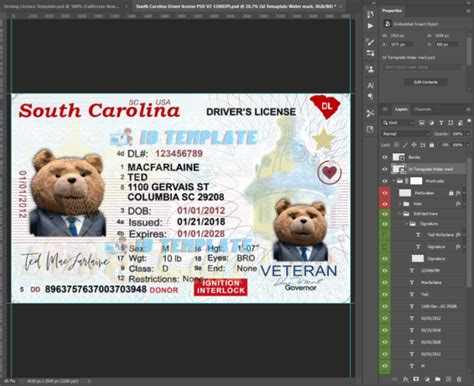Select the Front side layer mask thumbnail
The image size is (474, 386).
point(416,181)
